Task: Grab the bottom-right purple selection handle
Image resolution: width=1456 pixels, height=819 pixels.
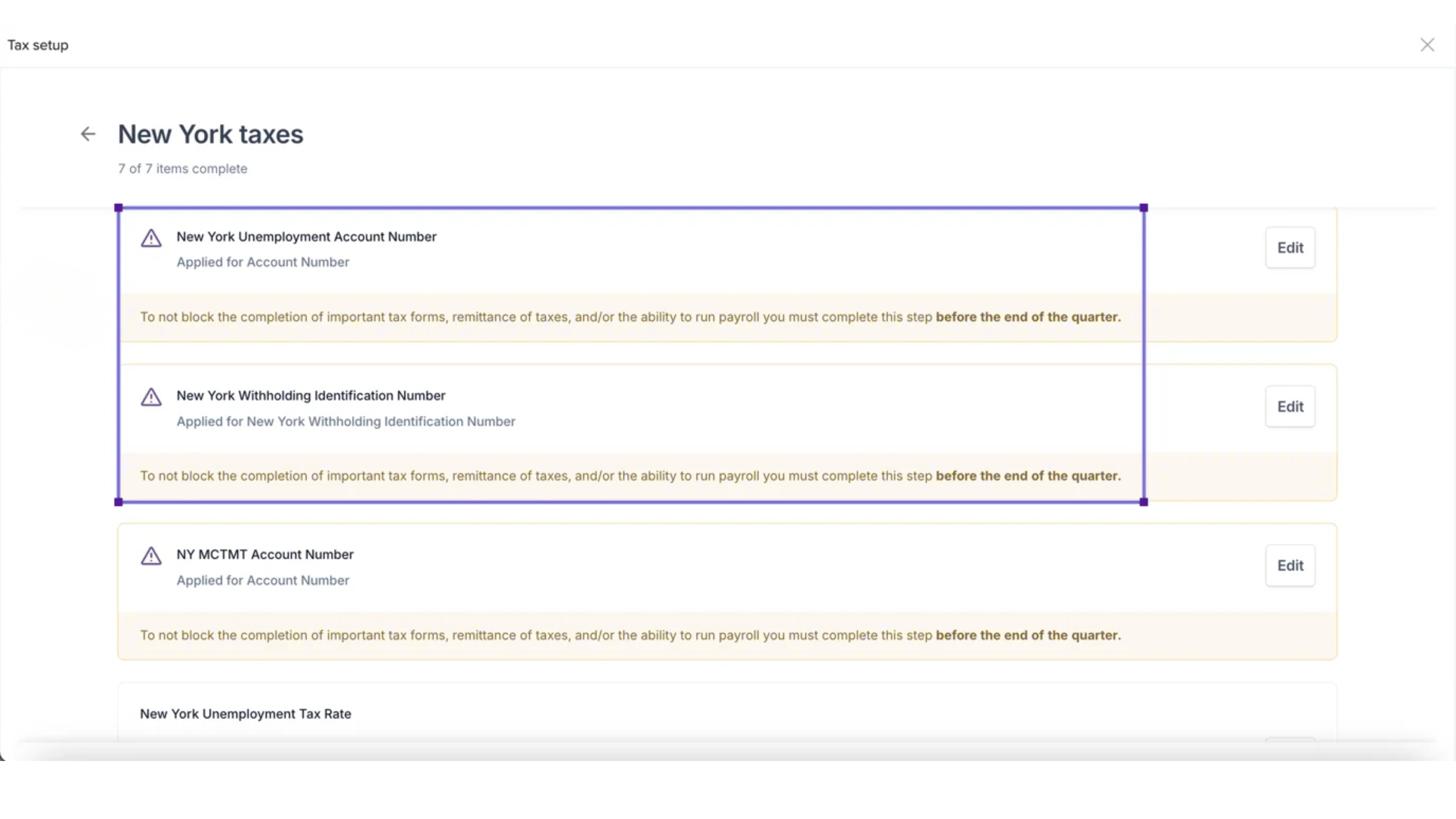Action: coord(1143,502)
